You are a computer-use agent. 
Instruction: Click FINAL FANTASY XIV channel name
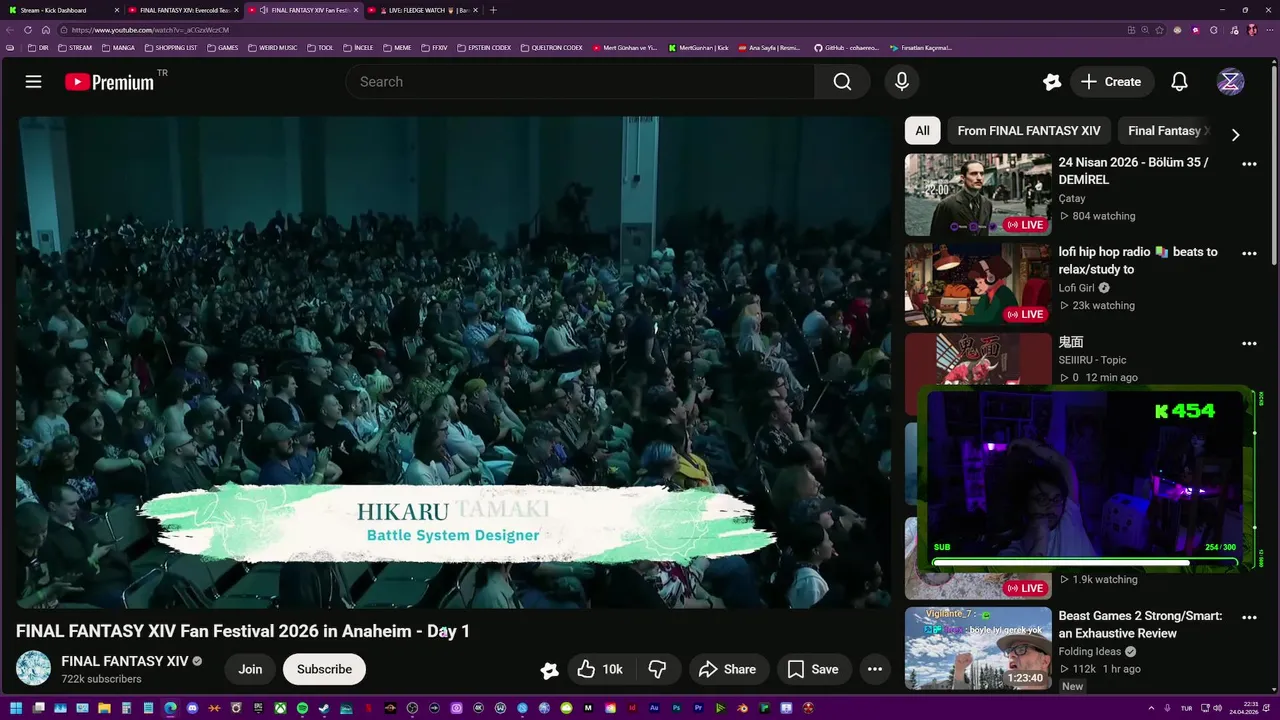point(125,661)
